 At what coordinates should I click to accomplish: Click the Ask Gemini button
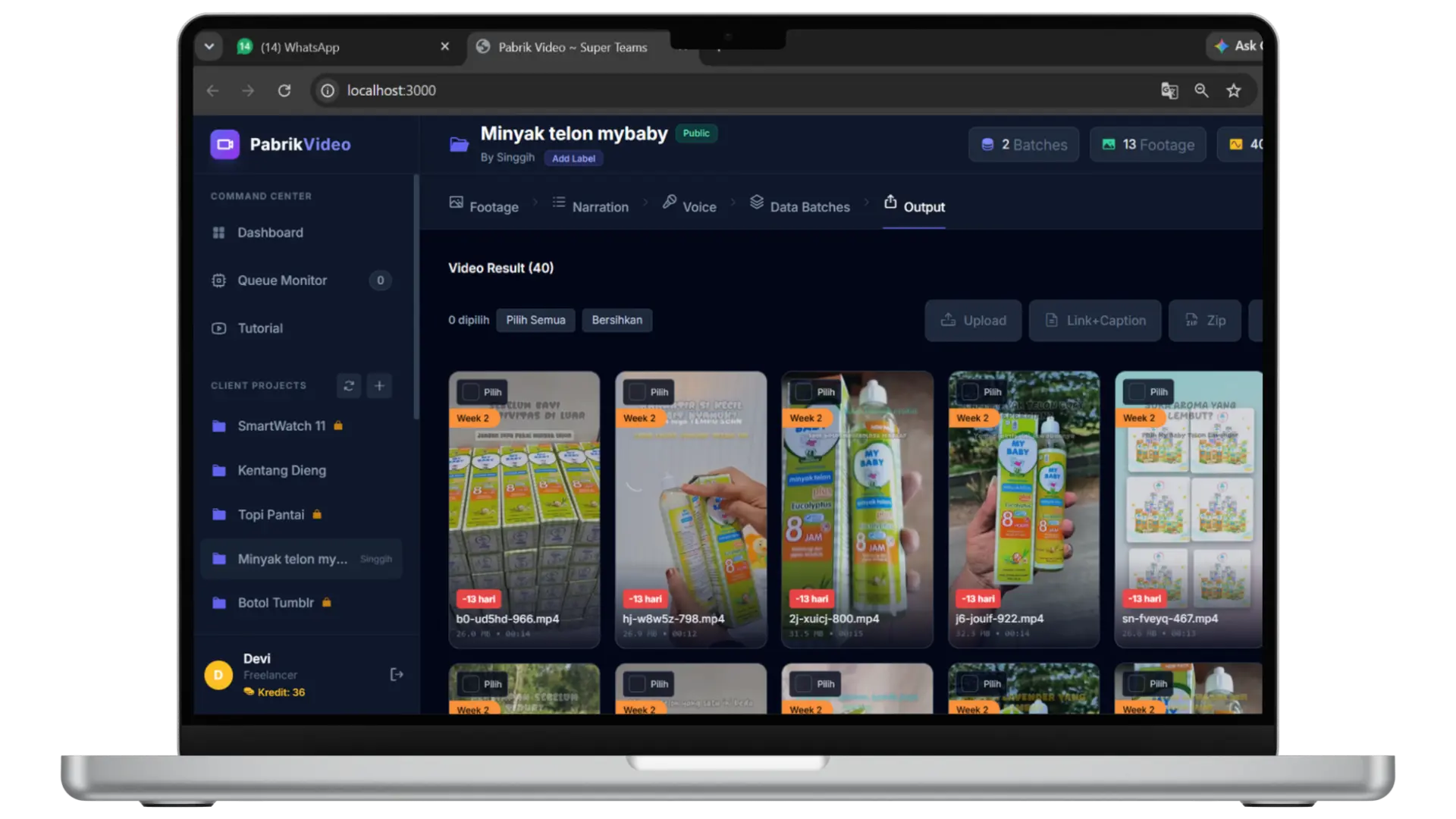click(x=1235, y=45)
